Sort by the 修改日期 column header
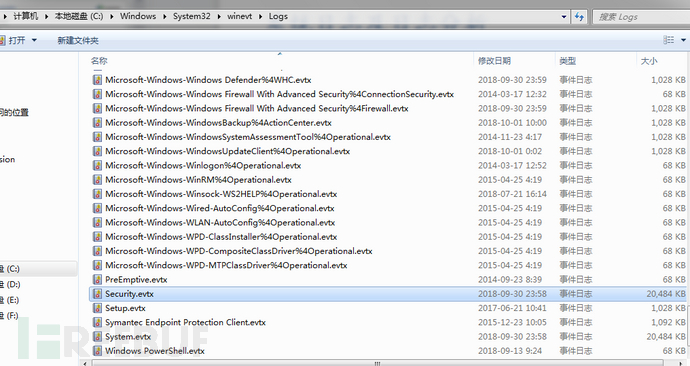This screenshot has width=690, height=366. [495, 61]
